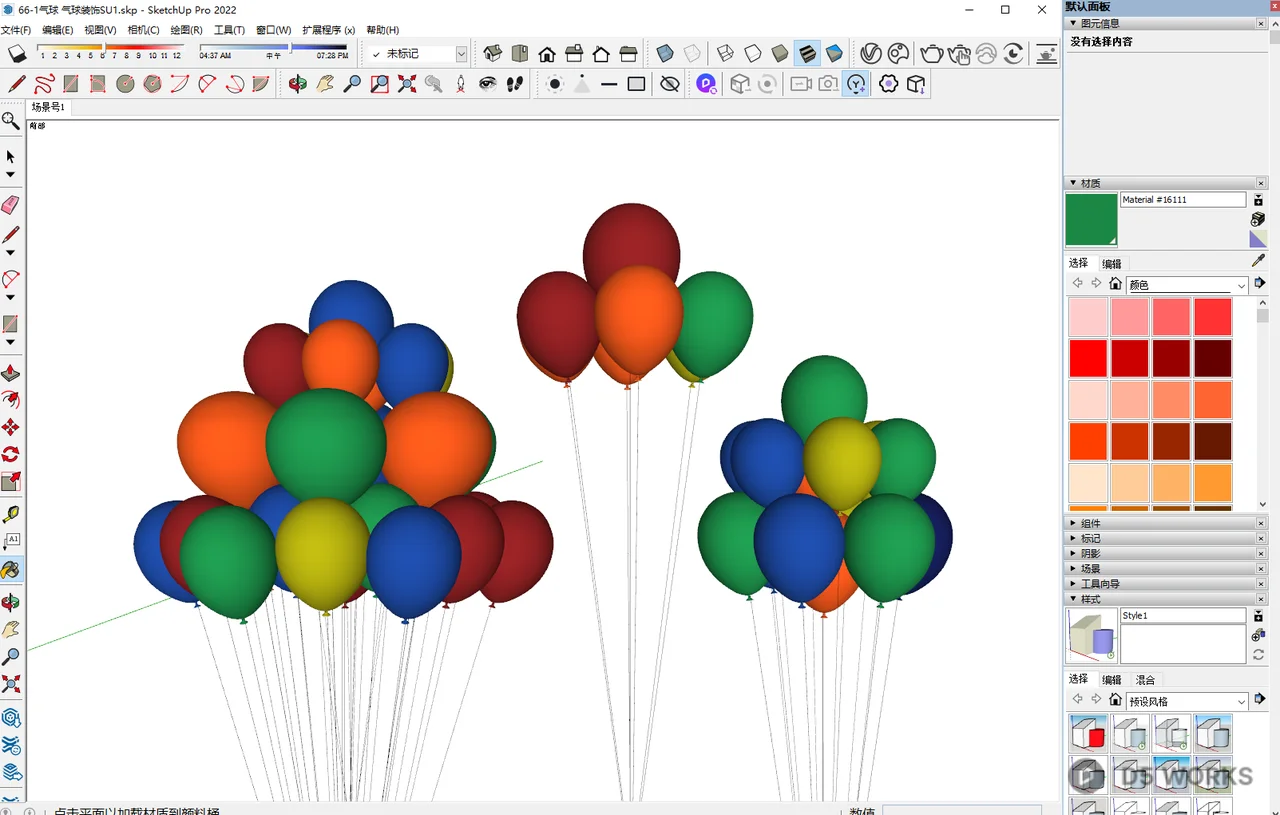Toggle Monochrome face style
This screenshot has width=1280, height=815.
click(835, 53)
